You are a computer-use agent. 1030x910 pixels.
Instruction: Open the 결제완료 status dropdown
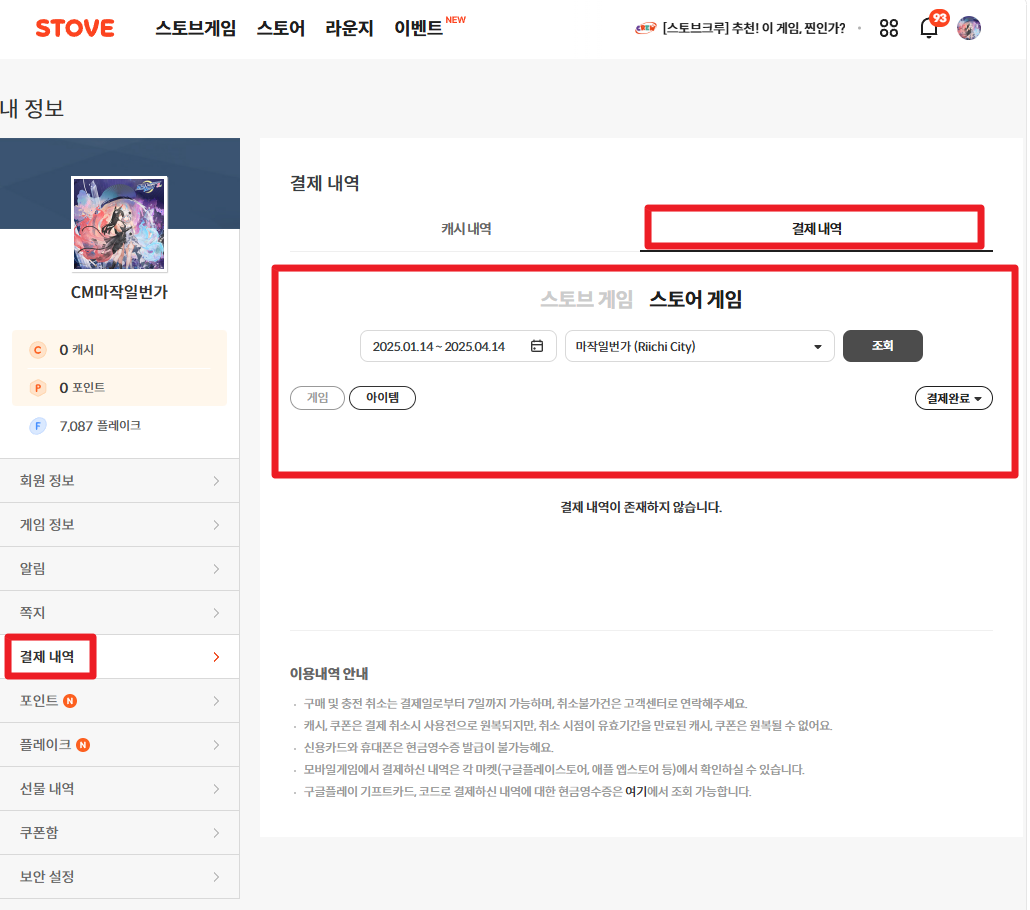coord(953,398)
